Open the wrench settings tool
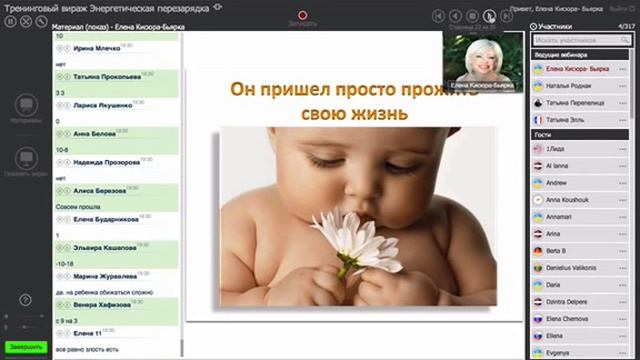The image size is (640, 360). (x=41, y=21)
